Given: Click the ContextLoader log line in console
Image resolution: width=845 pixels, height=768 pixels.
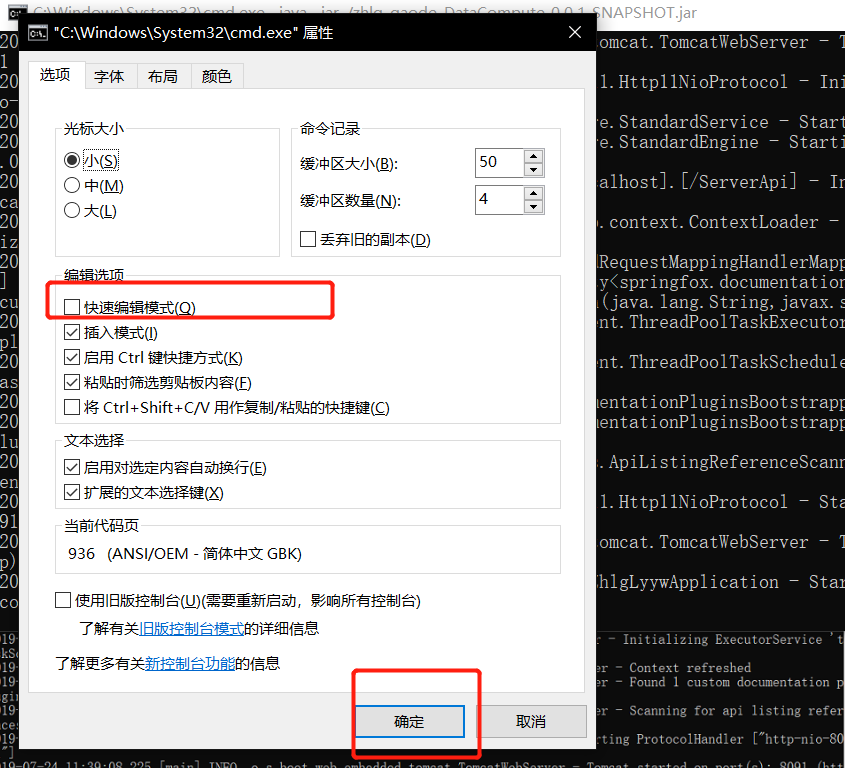Looking at the screenshot, I should pos(721,222).
